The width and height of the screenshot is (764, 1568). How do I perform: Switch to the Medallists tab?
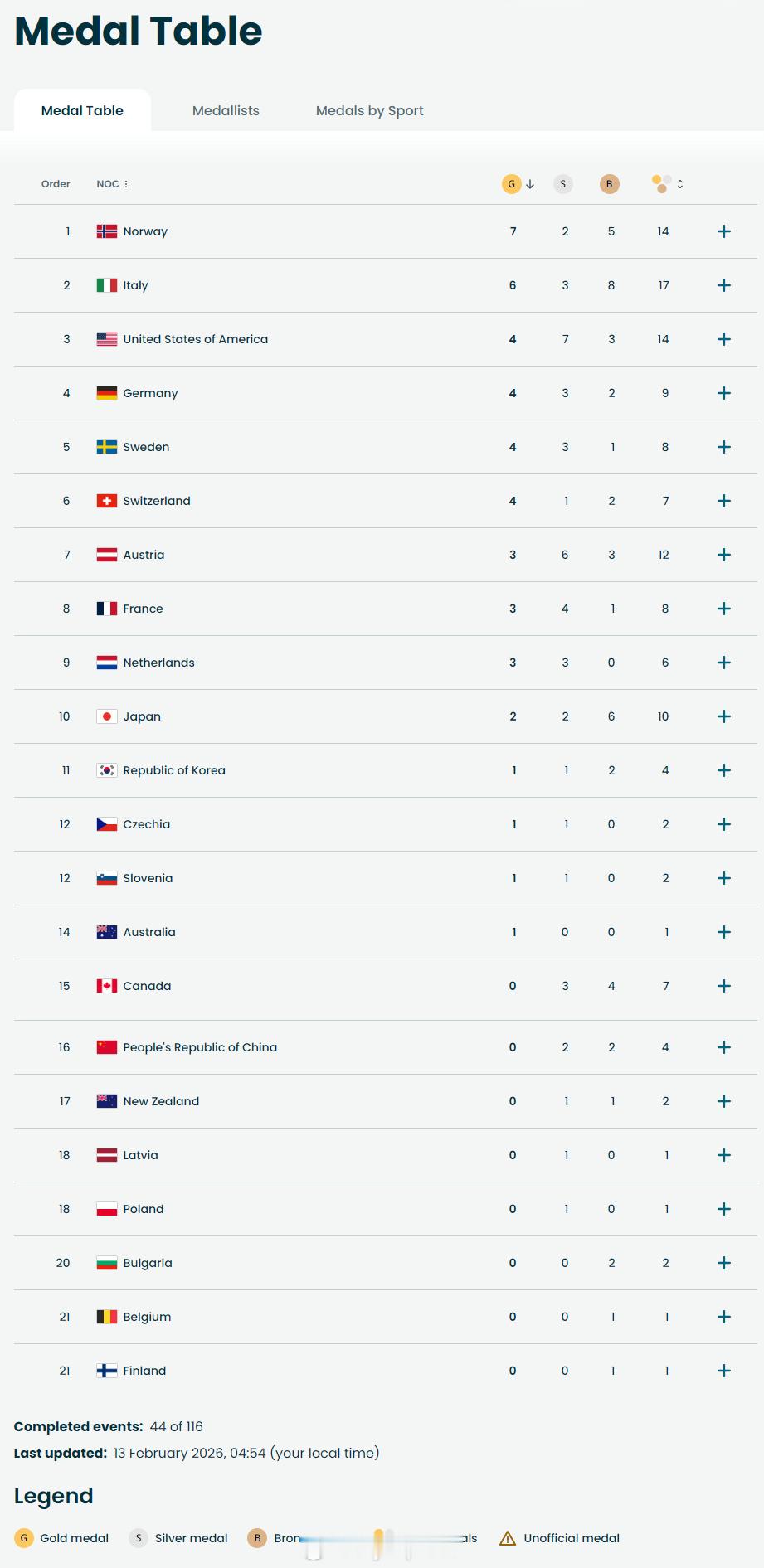[226, 110]
